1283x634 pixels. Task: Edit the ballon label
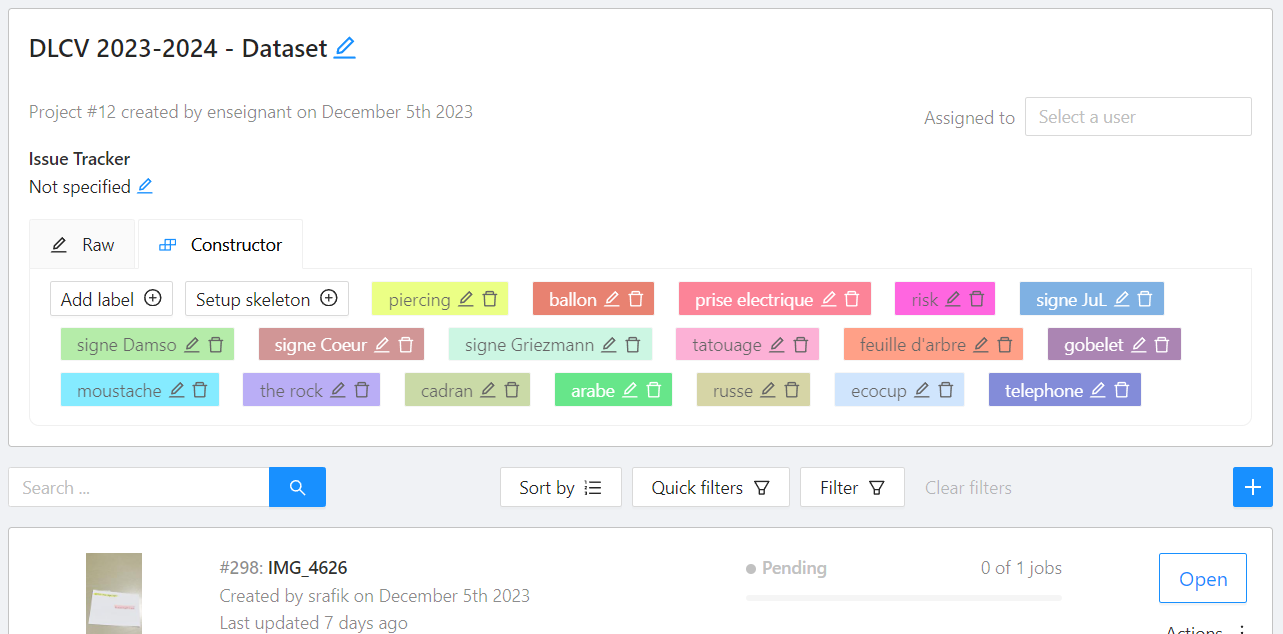coord(612,299)
